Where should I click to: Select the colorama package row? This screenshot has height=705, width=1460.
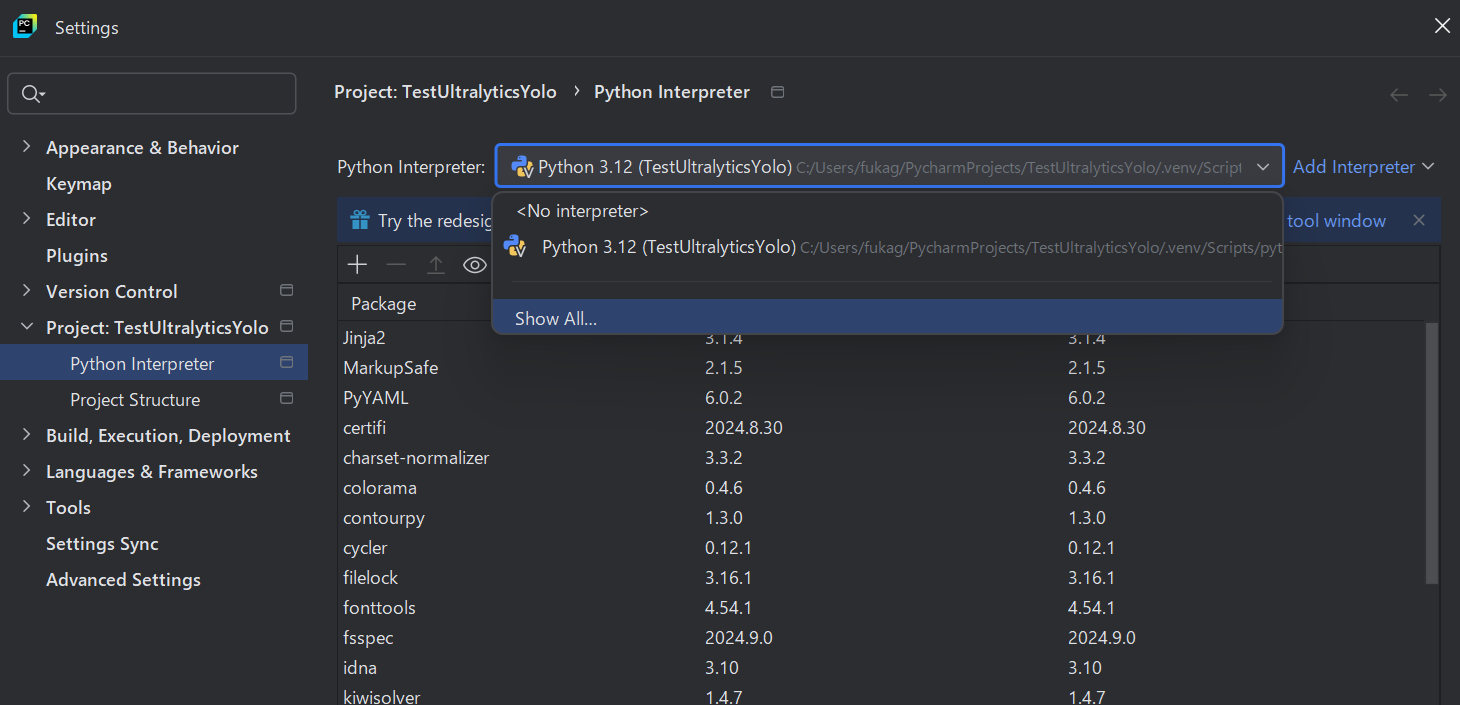click(x=882, y=488)
